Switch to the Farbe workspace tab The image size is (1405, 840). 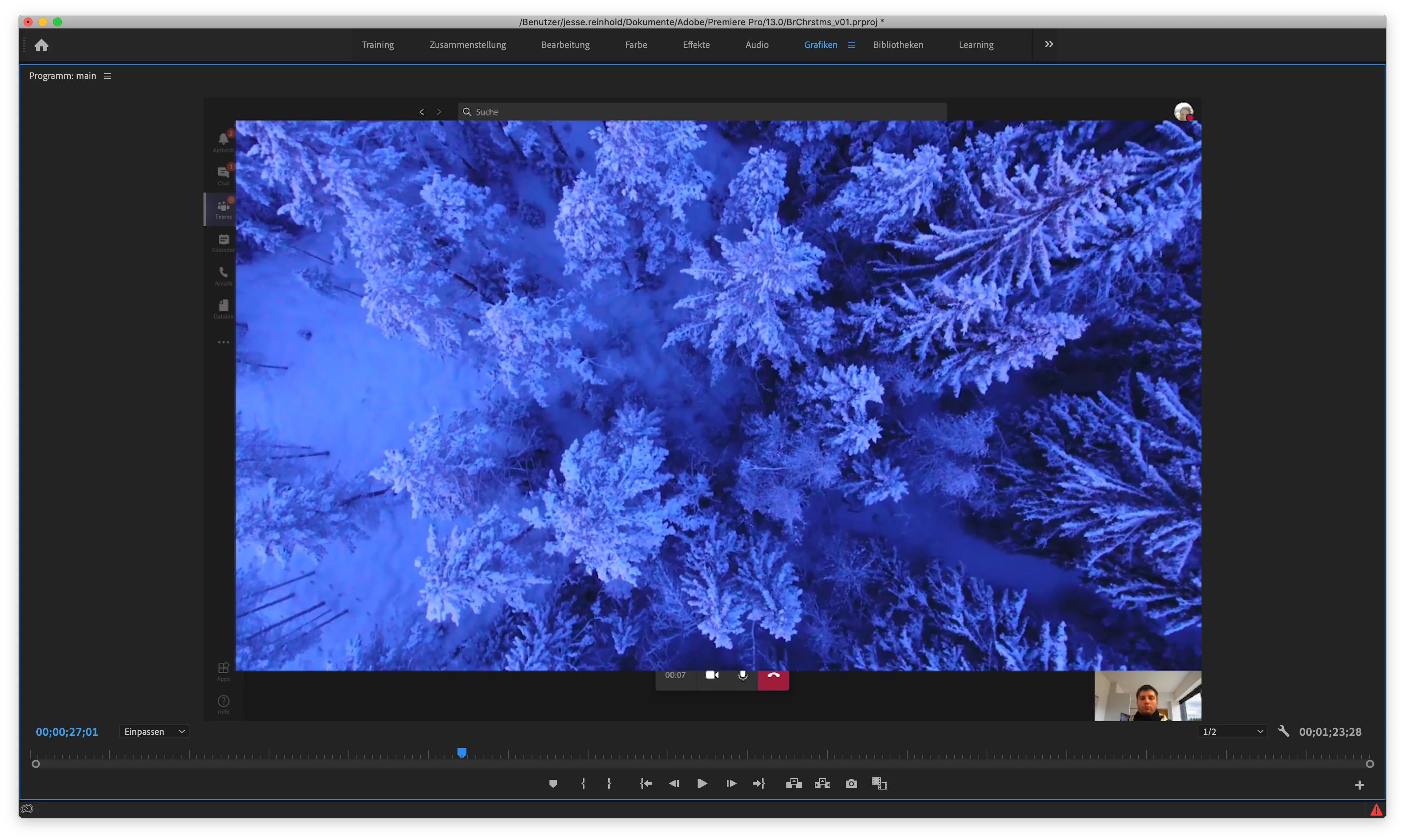click(x=636, y=45)
